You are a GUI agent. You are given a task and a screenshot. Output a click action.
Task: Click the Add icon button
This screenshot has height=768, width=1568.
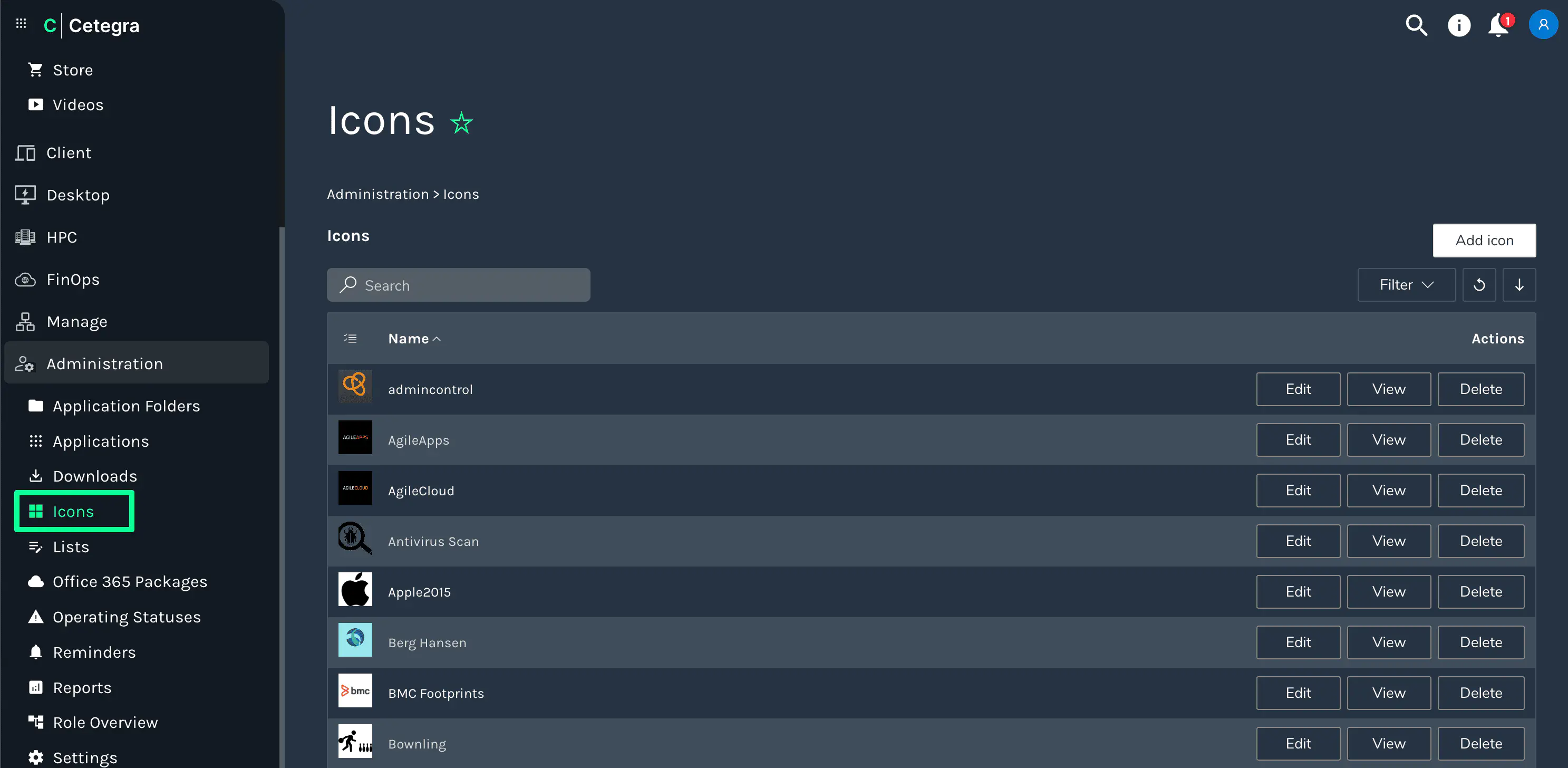[1484, 240]
